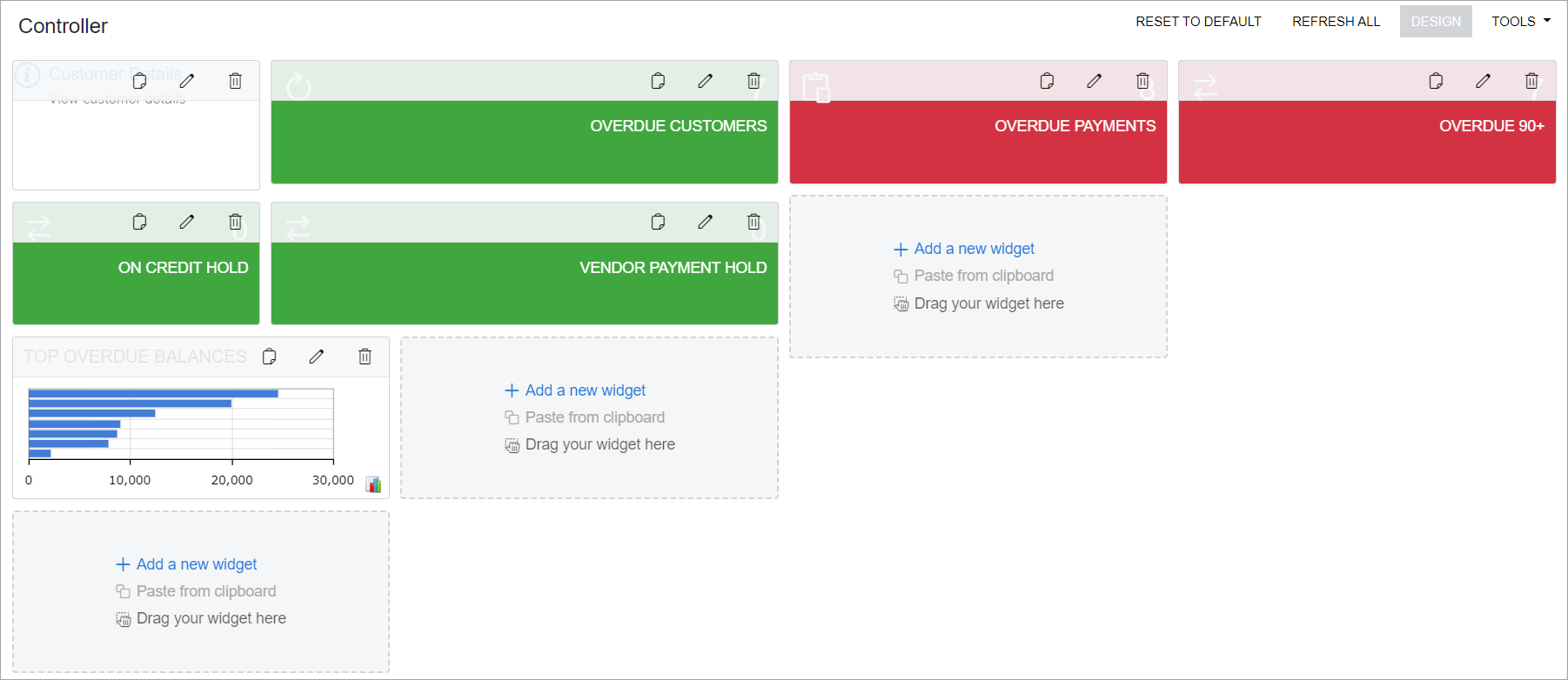
Task: Edit the On Credit Hold widget
Action: pos(187,222)
